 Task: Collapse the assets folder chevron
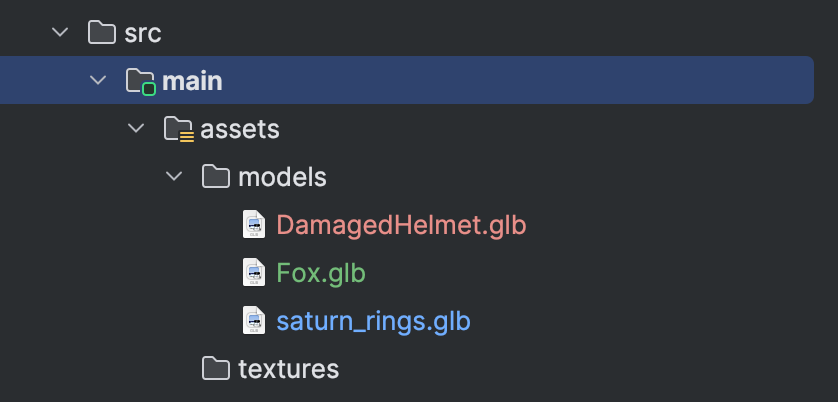pos(136,129)
